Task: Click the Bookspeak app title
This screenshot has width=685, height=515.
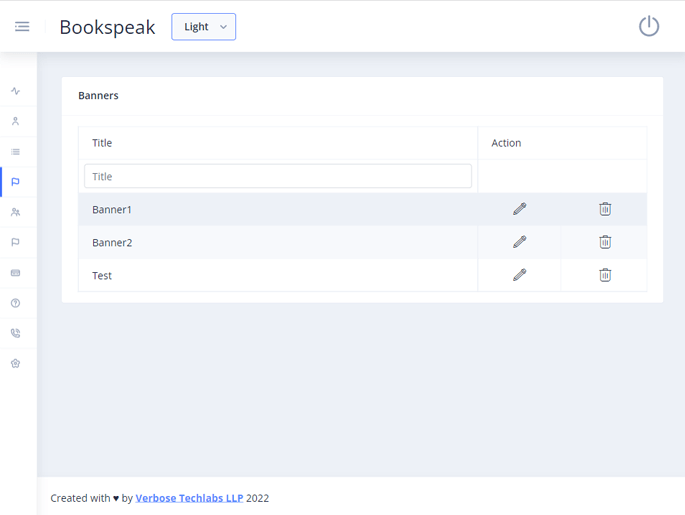Action: tap(107, 27)
